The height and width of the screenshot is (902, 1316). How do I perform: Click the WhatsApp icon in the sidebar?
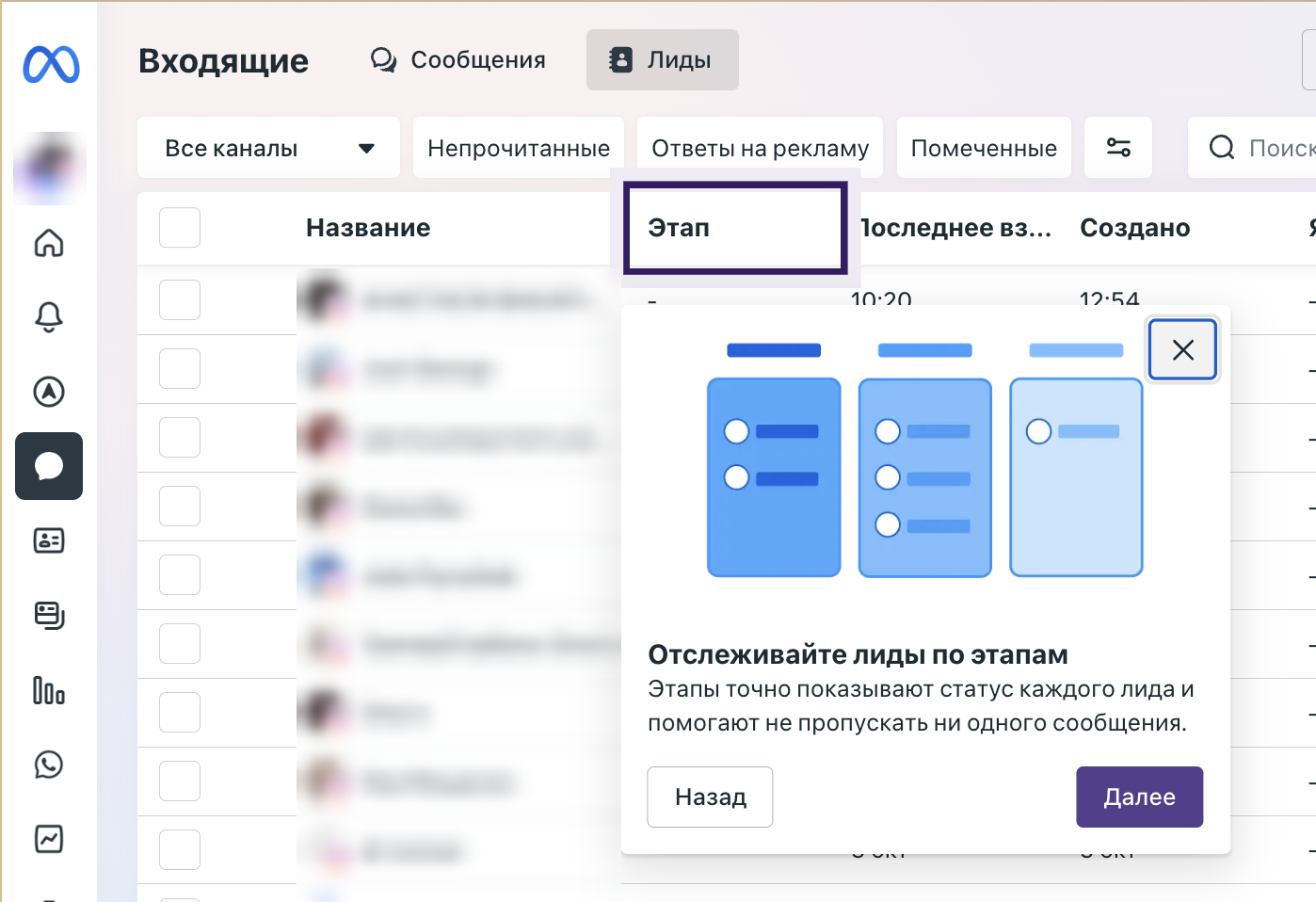click(x=49, y=765)
